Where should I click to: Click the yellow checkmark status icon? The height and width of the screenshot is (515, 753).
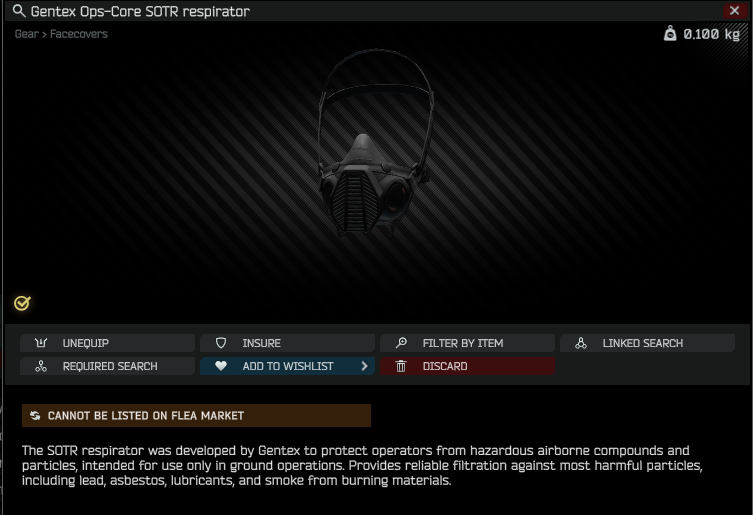(x=22, y=303)
